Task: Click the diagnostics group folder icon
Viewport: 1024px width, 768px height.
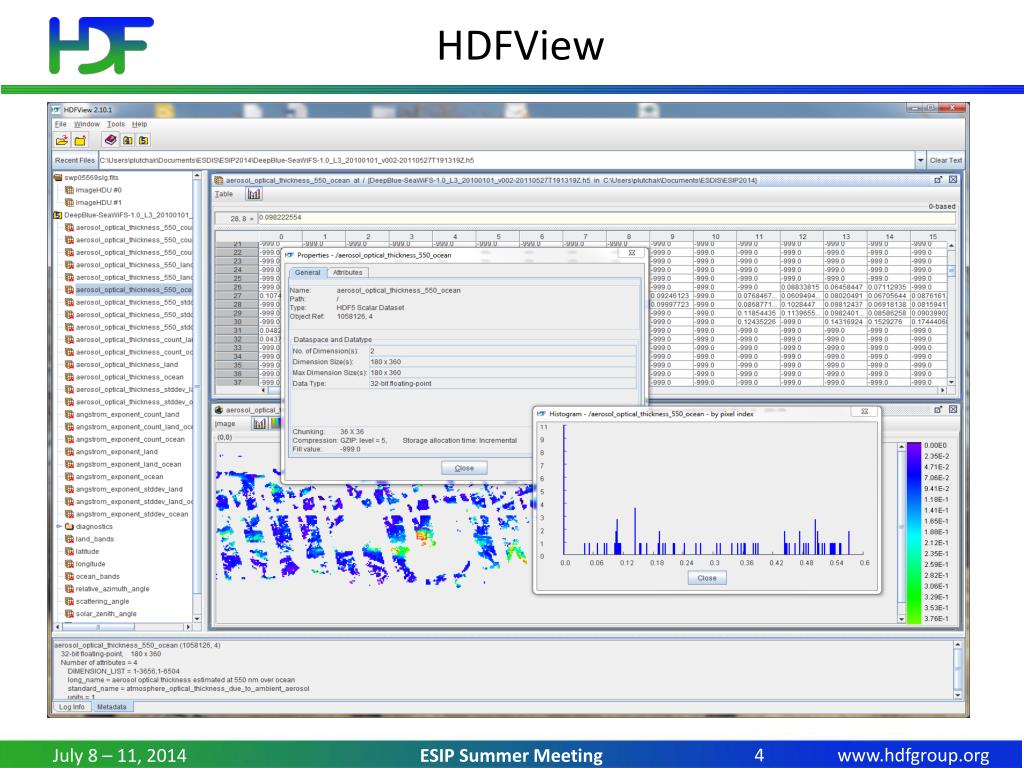Action: coord(69,526)
